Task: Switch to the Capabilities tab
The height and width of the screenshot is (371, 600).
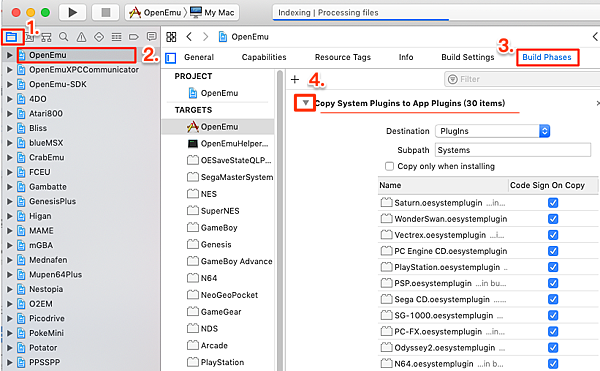Action: tap(264, 57)
